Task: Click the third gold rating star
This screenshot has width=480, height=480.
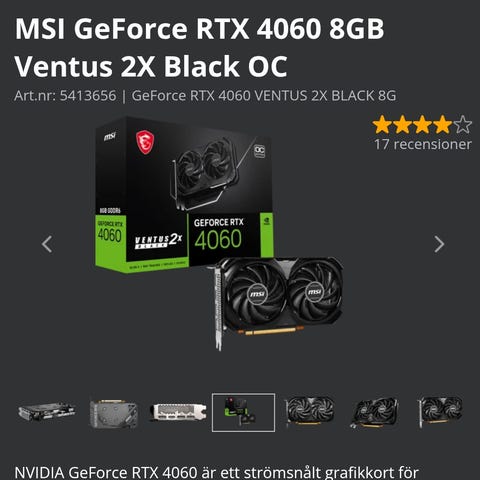Action: point(422,125)
